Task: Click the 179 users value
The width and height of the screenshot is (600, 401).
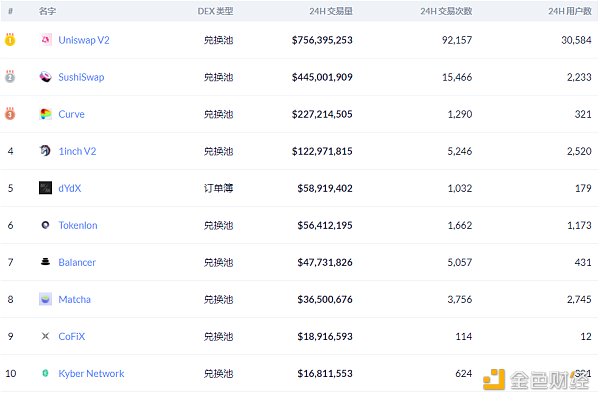Action: pos(583,188)
